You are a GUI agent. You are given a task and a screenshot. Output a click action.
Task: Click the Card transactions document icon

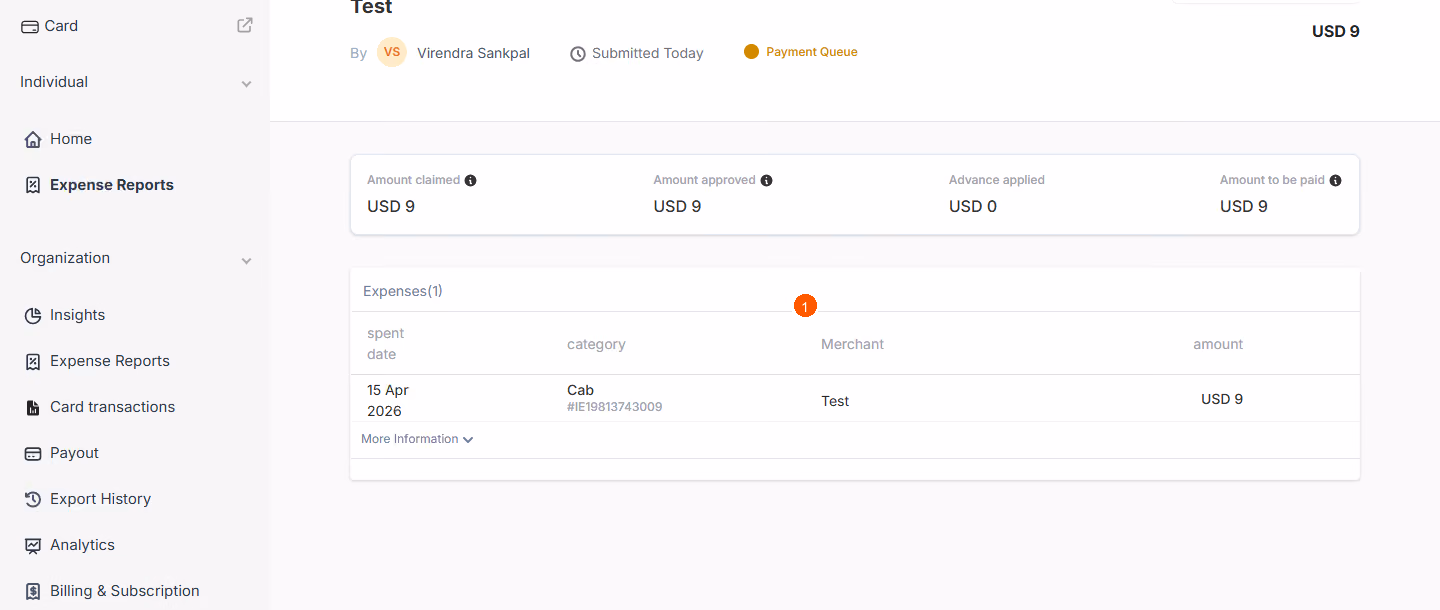coord(33,407)
